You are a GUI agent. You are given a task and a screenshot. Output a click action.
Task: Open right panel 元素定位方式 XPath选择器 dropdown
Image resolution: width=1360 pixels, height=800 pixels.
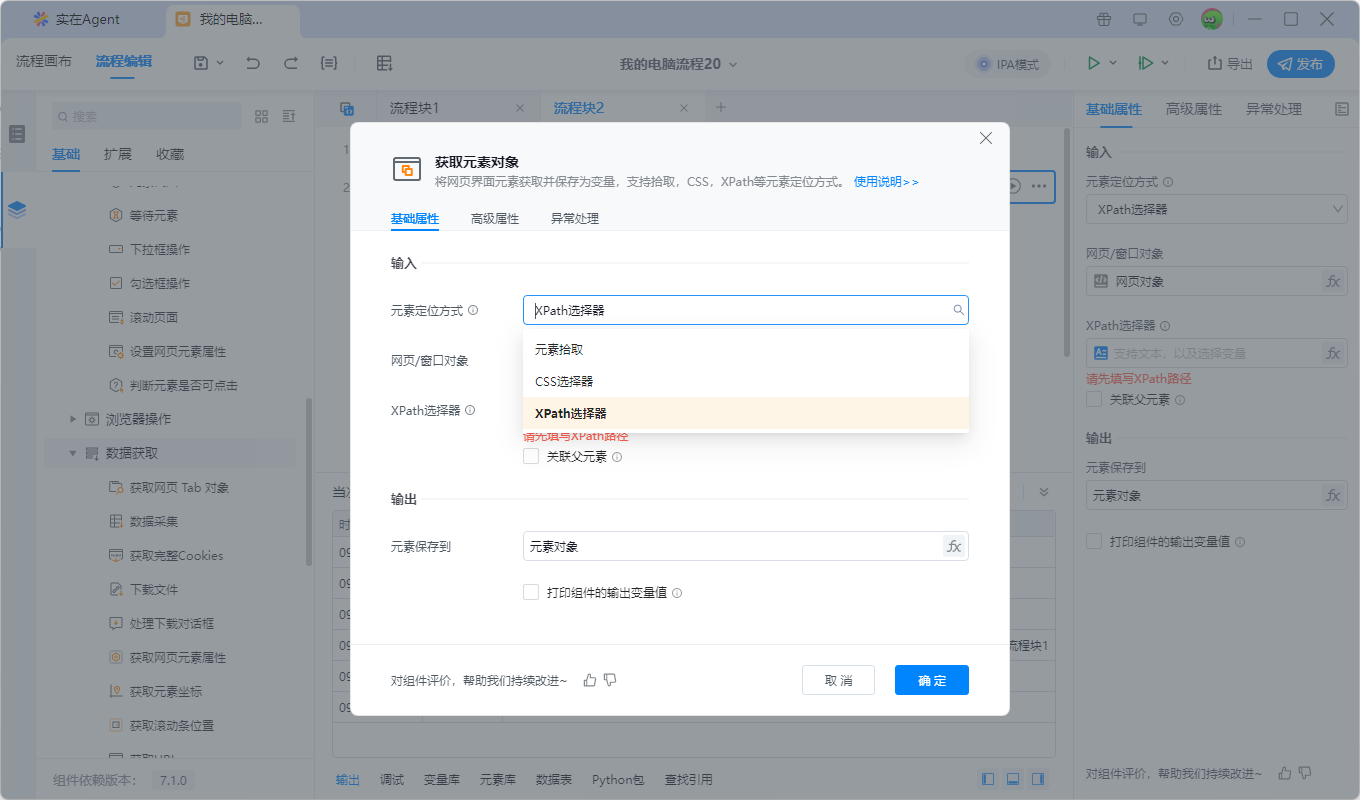coord(1217,210)
